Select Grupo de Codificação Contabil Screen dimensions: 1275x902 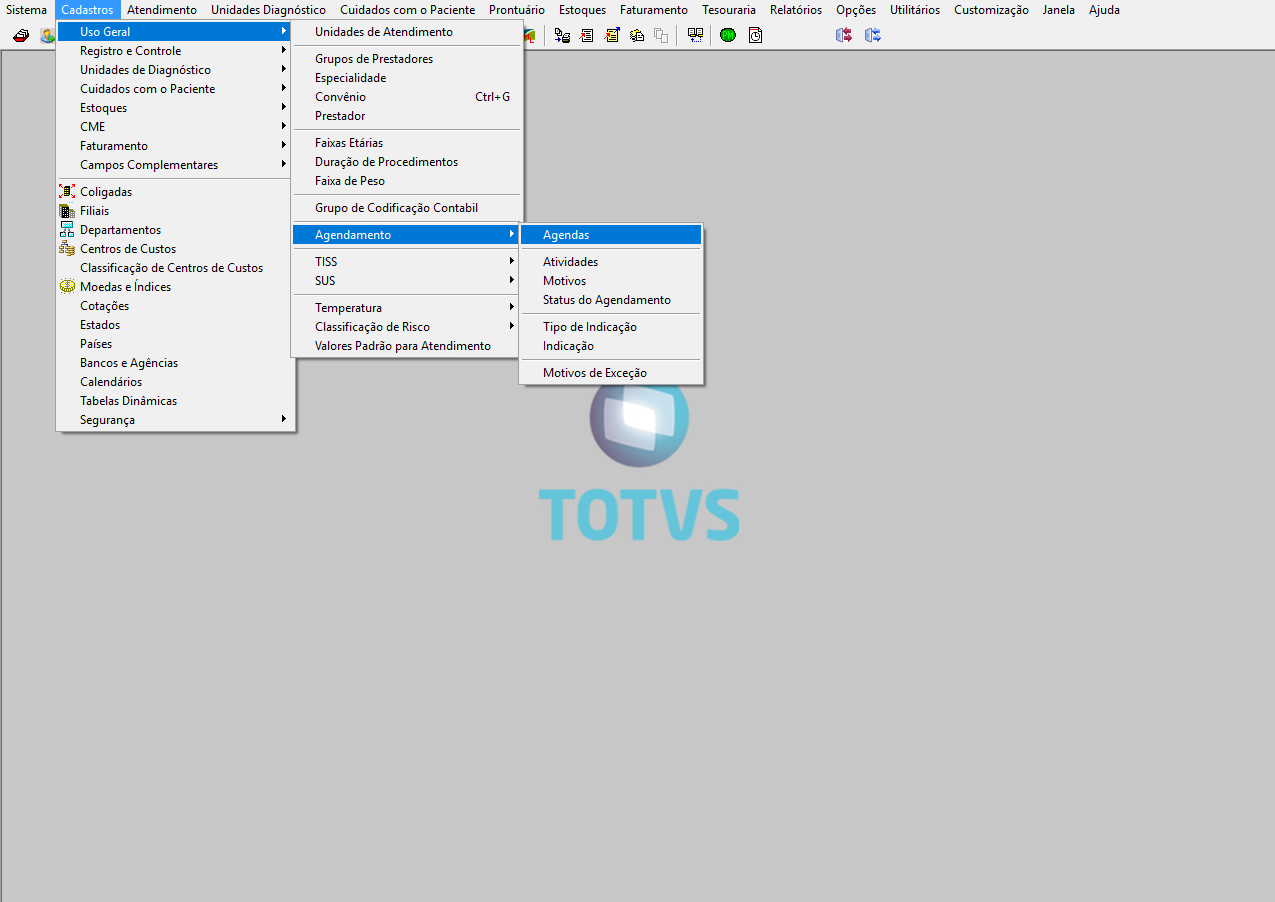point(405,208)
